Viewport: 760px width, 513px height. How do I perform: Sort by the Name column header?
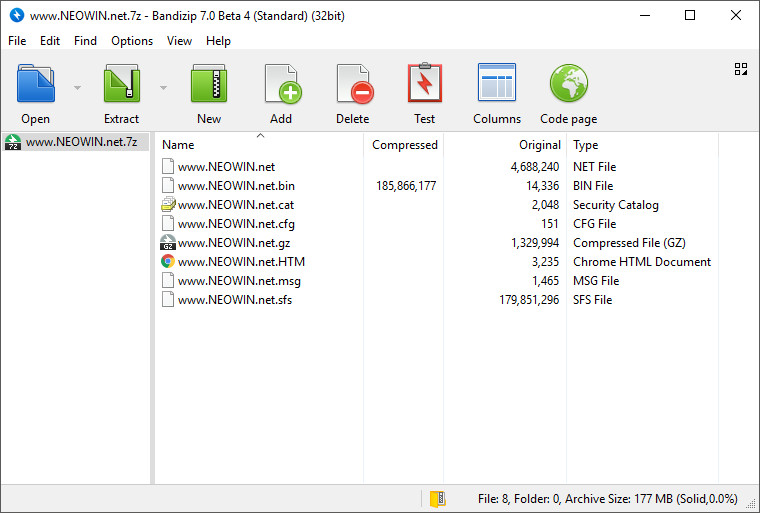pyautogui.click(x=259, y=144)
